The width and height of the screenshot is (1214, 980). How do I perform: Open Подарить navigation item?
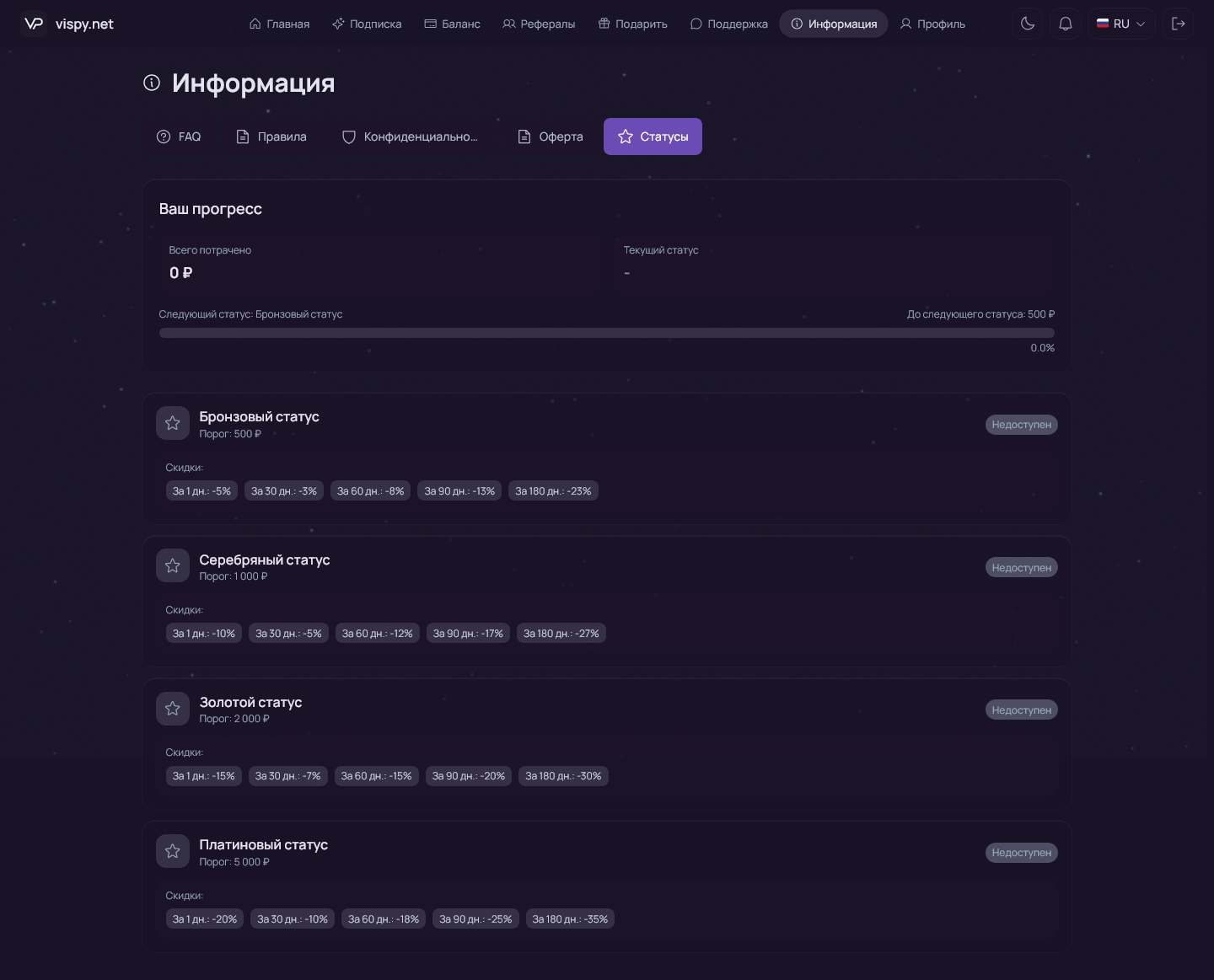[x=633, y=24]
